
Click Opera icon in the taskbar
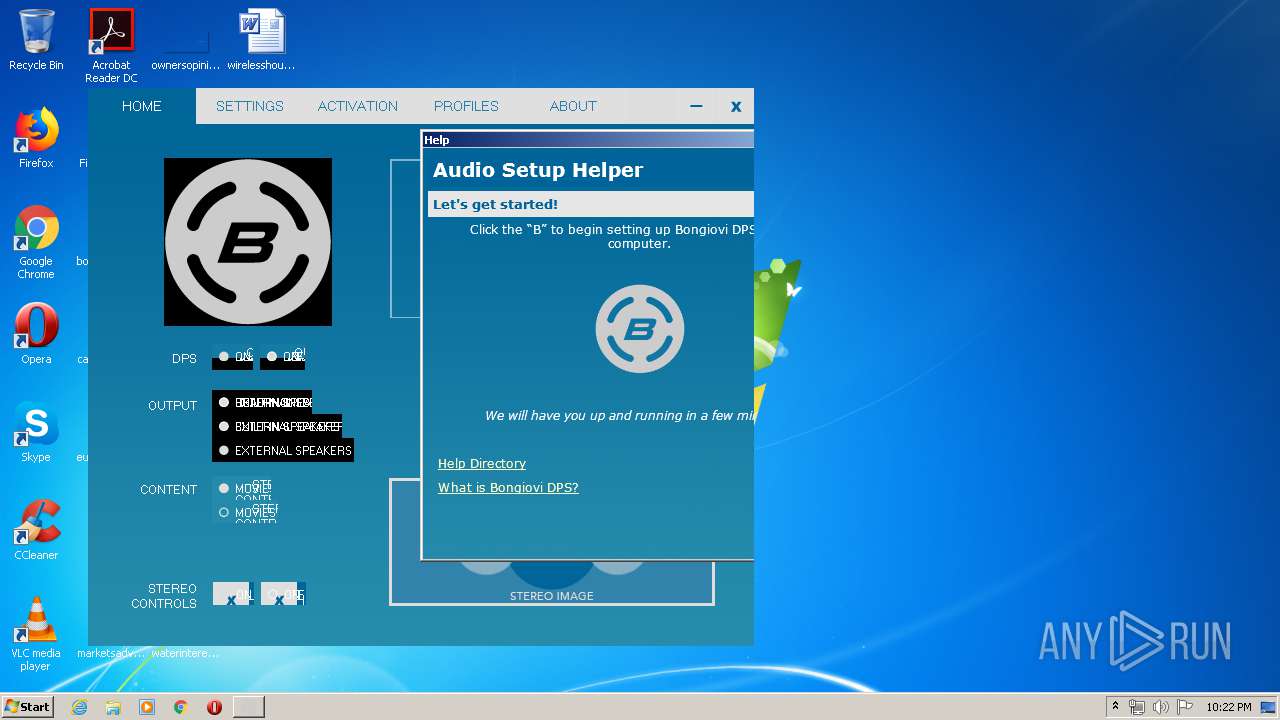(x=214, y=707)
